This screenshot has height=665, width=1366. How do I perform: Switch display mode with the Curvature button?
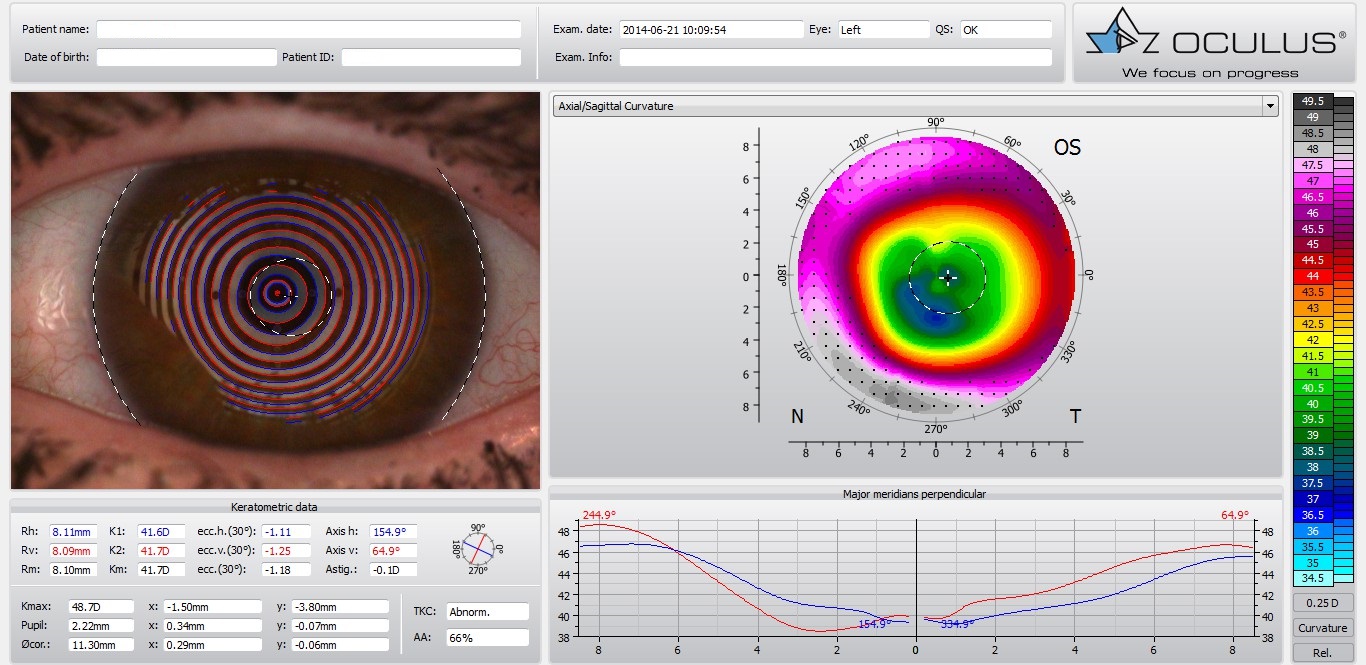[x=1322, y=627]
